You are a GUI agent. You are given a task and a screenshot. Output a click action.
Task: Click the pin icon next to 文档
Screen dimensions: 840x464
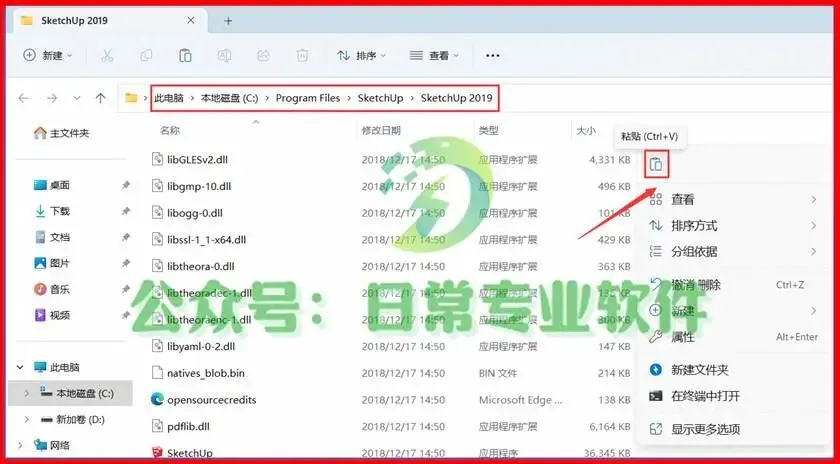click(x=125, y=237)
